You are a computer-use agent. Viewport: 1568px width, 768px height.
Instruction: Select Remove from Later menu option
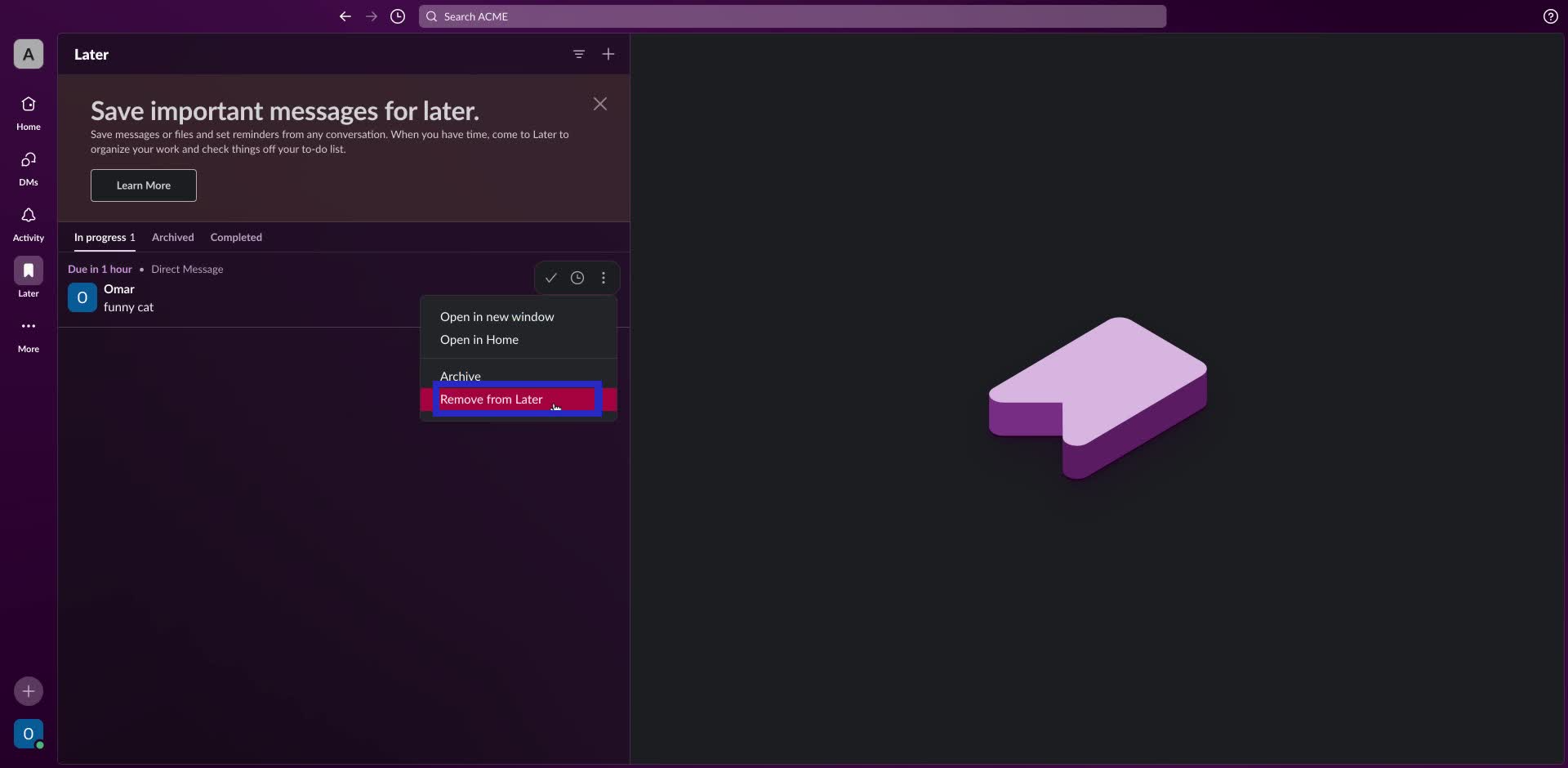pyautogui.click(x=492, y=400)
